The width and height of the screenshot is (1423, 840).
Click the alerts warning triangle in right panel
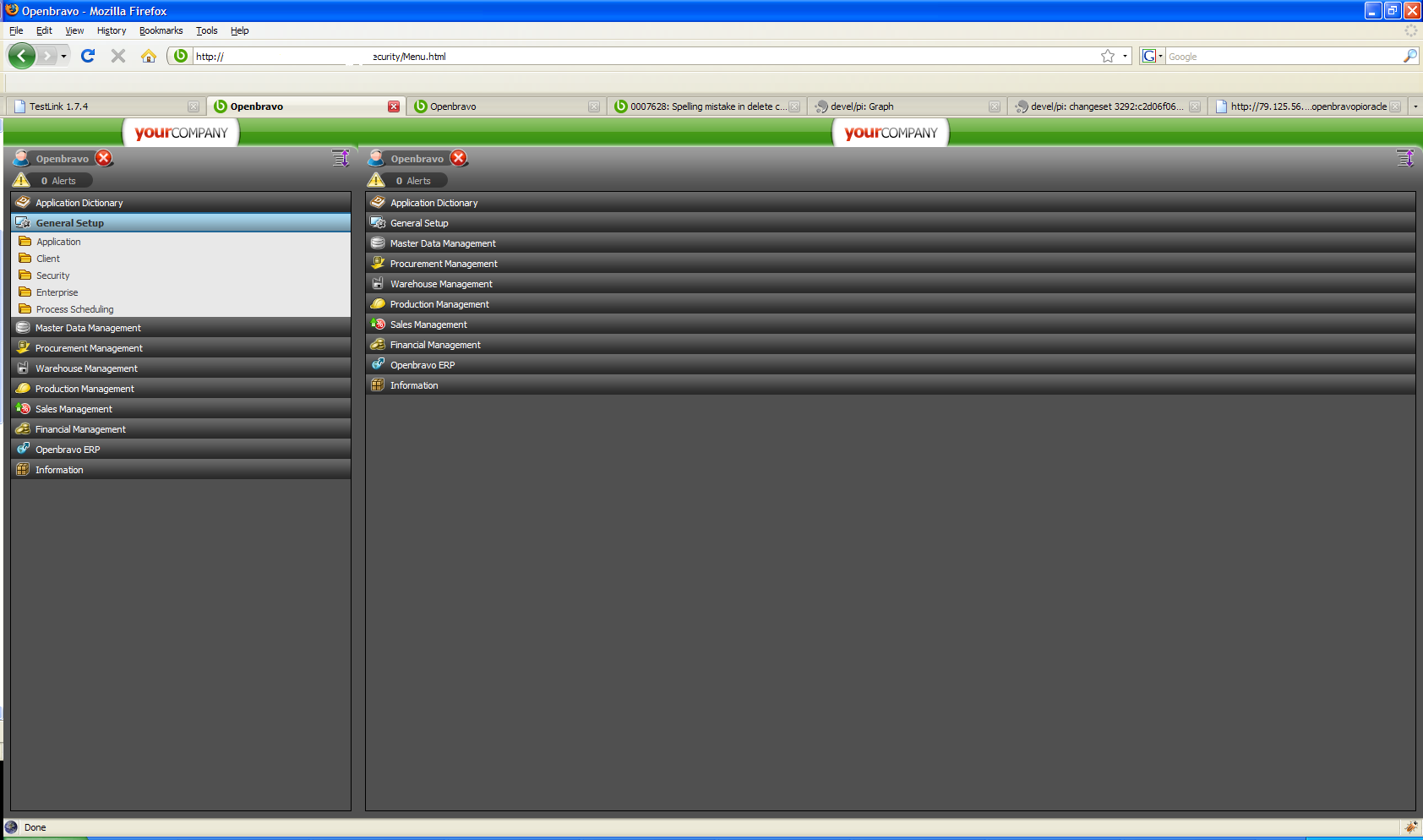[x=376, y=180]
